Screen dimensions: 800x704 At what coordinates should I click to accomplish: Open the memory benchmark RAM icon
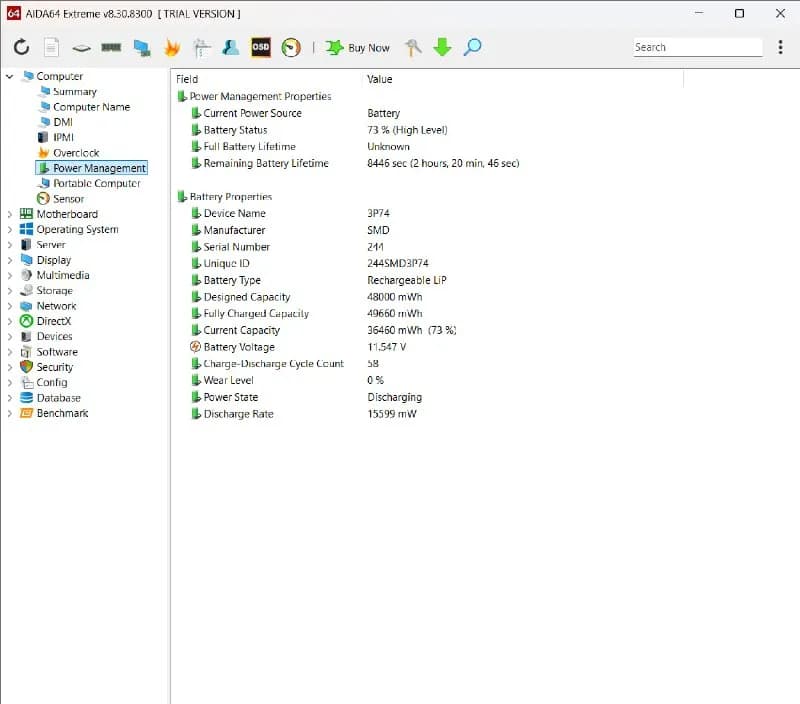click(x=111, y=47)
